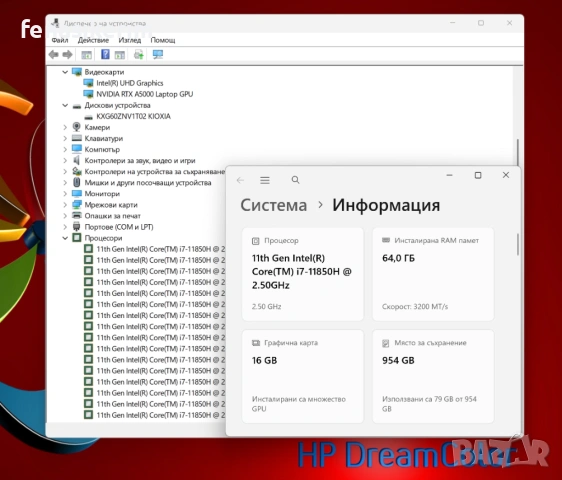Image resolution: width=562 pixels, height=480 pixels.
Task: Select the Монитори category label
Action: point(102,194)
